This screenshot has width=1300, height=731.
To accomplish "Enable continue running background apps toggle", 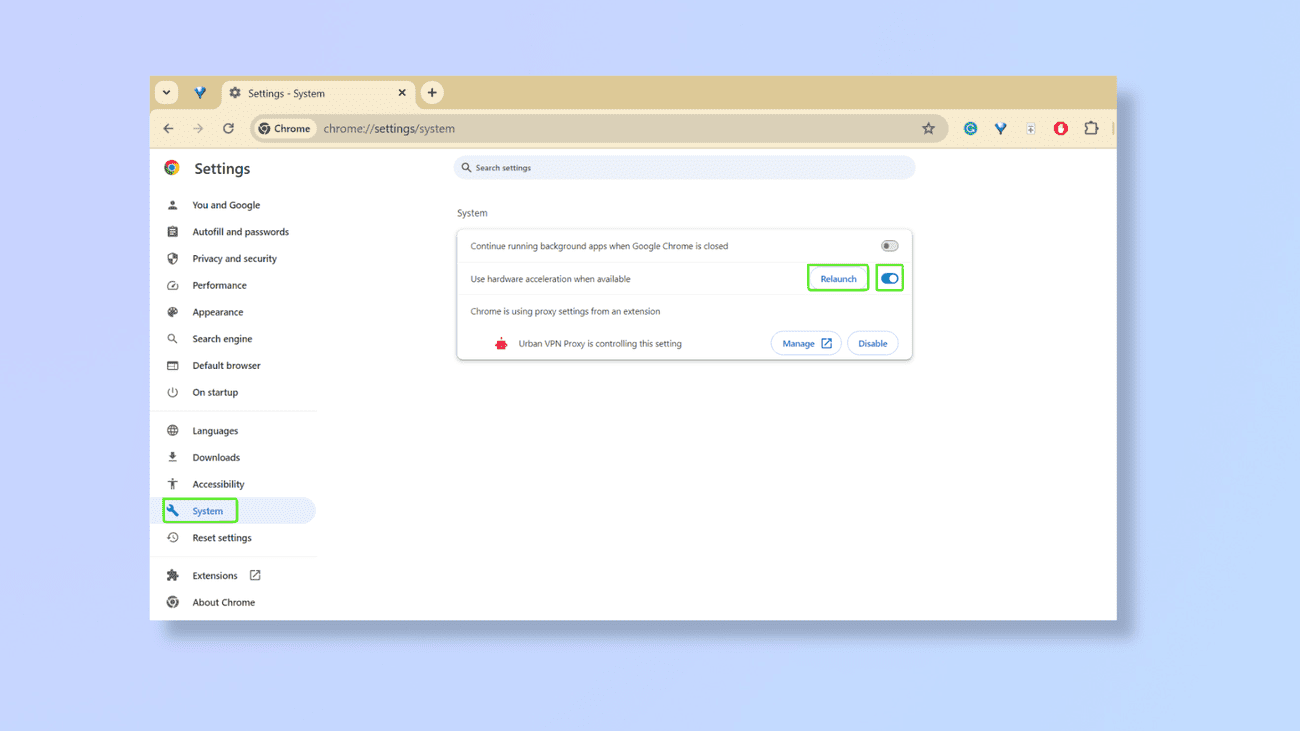I will 889,246.
